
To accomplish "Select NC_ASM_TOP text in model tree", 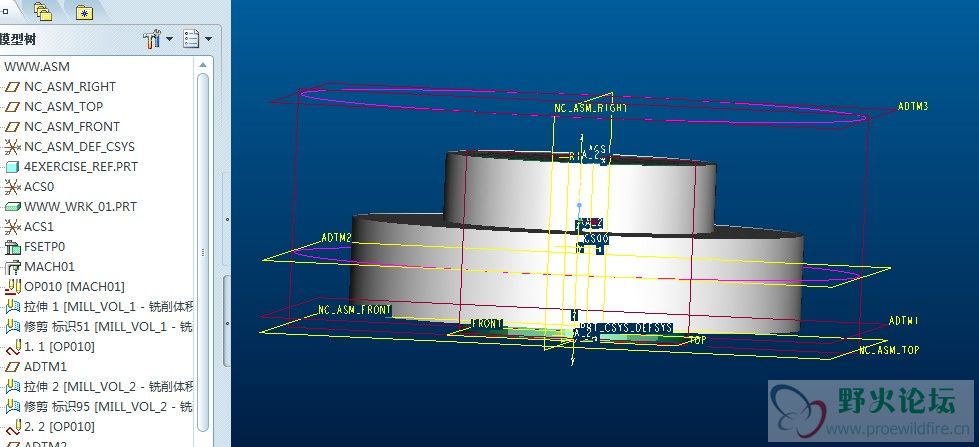I will click(64, 107).
